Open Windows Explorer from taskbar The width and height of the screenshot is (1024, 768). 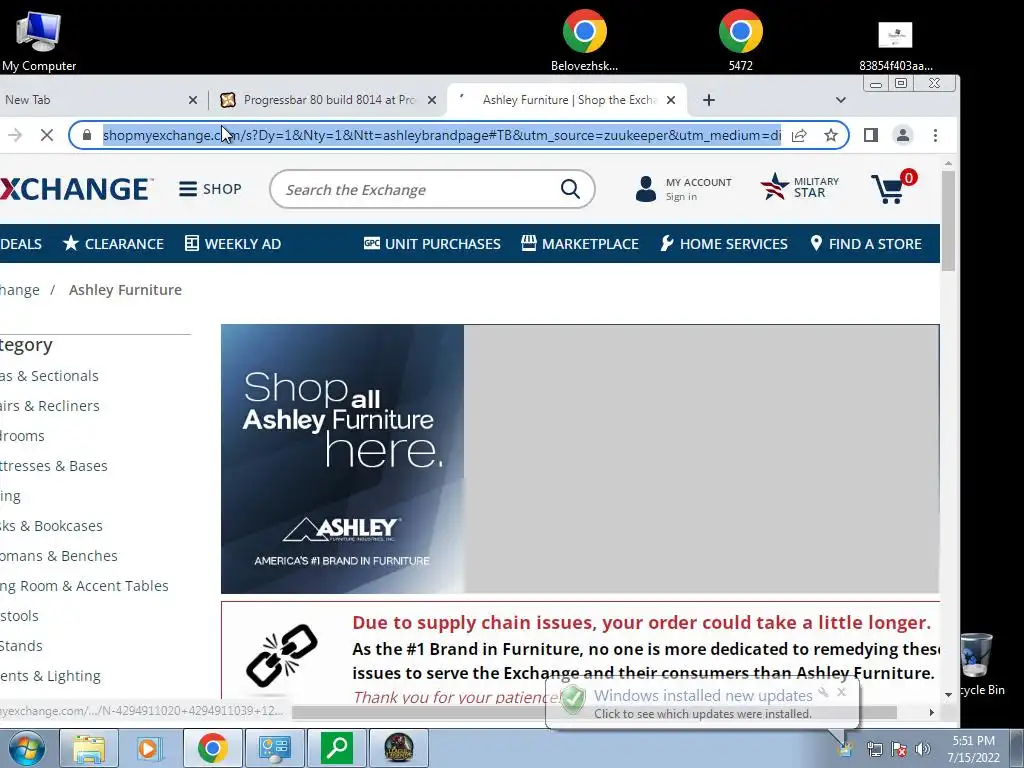point(89,748)
